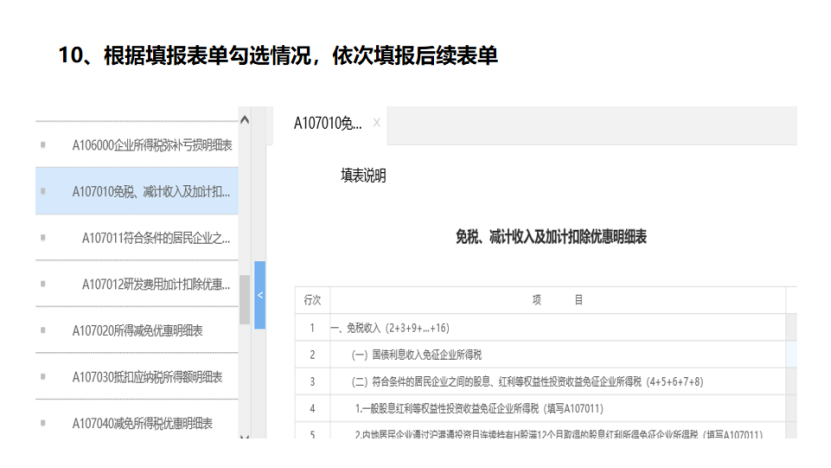This screenshot has width=831, height=468.
Task: Collapse the sidebar with the blue arrow handle
Action: [x=260, y=295]
